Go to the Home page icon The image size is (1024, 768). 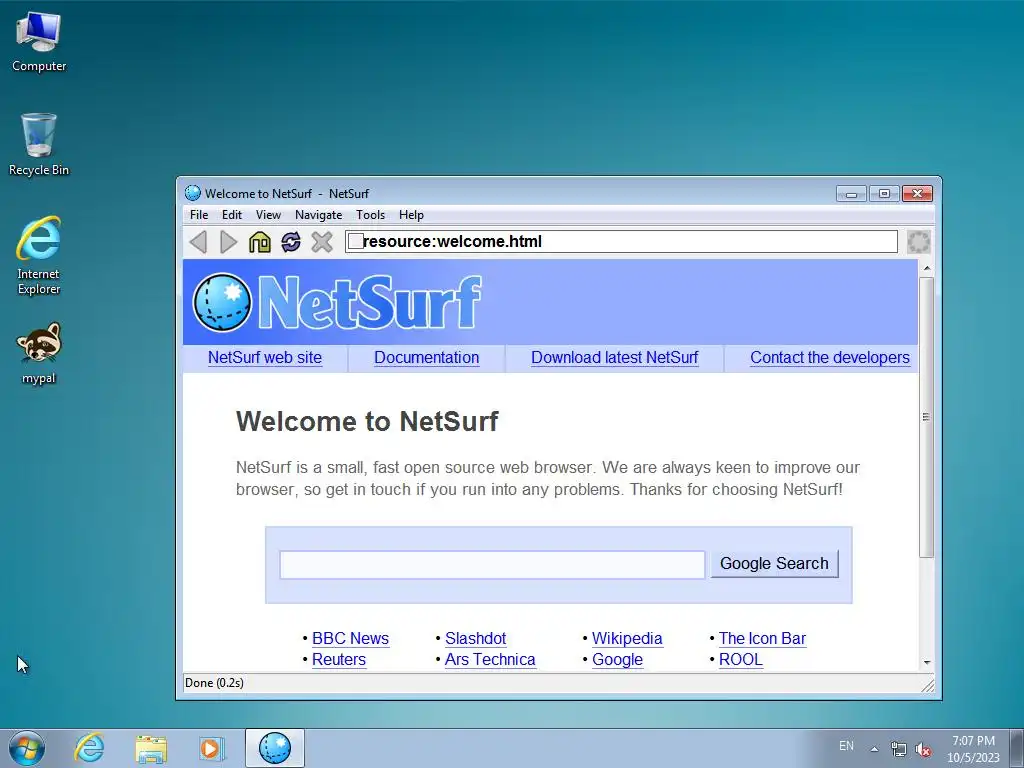click(260, 242)
